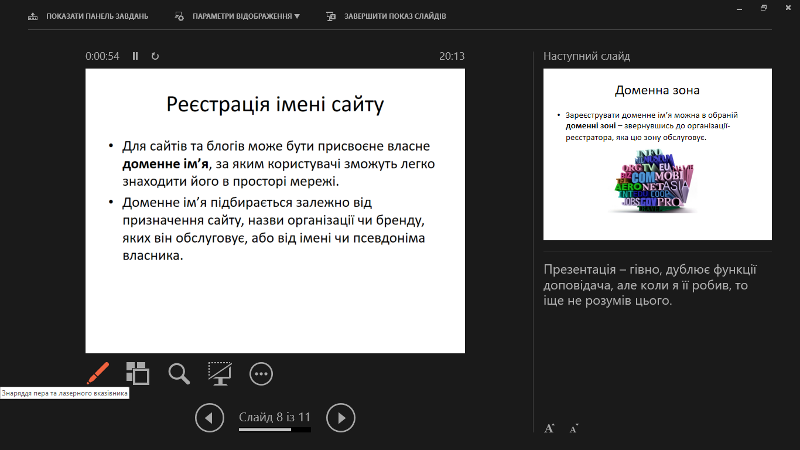The width and height of the screenshot is (800, 450).
Task: Pause the presentation timer
Action: pyautogui.click(x=135, y=56)
